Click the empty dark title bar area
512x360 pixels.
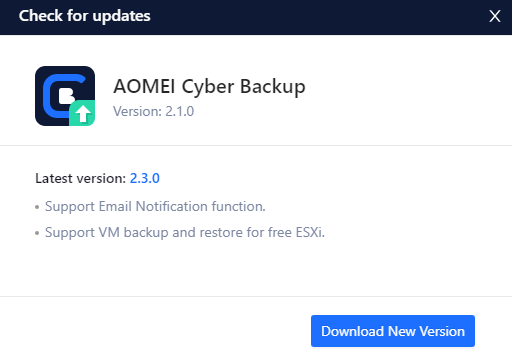pyautogui.click(x=317, y=17)
